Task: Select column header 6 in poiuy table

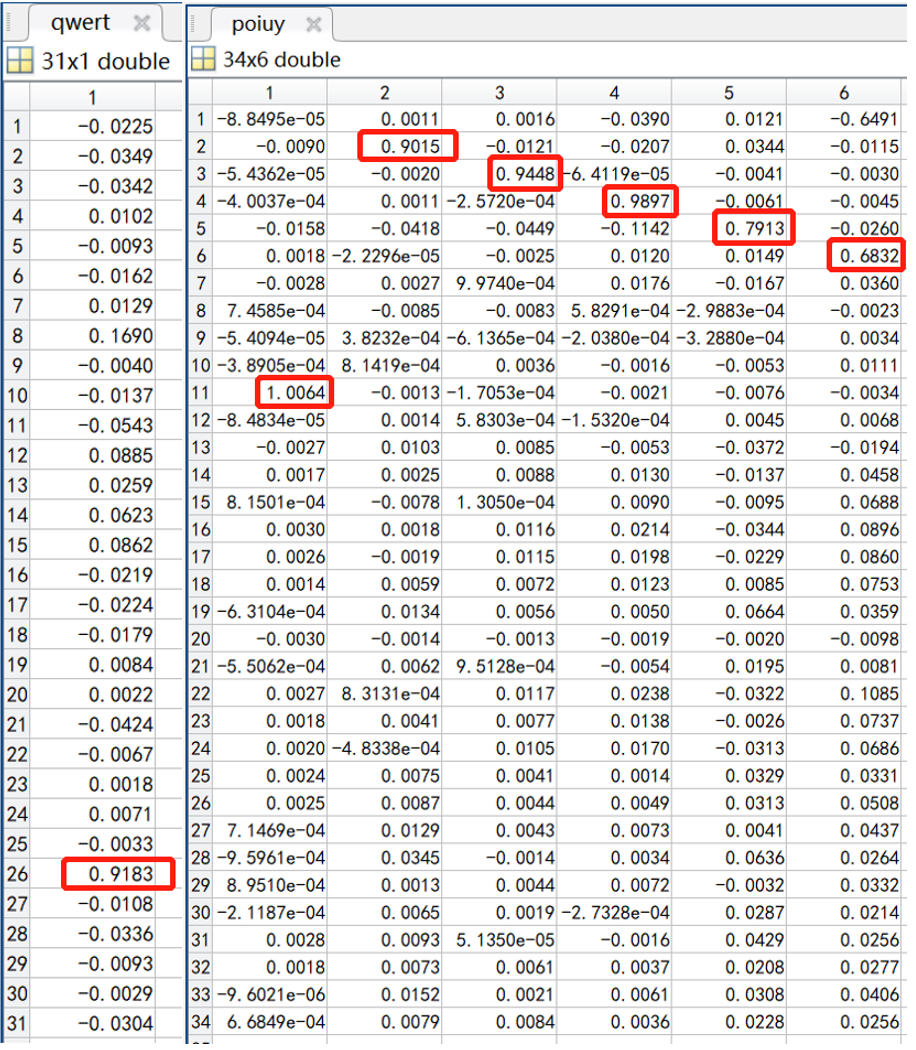Action: pyautogui.click(x=844, y=92)
